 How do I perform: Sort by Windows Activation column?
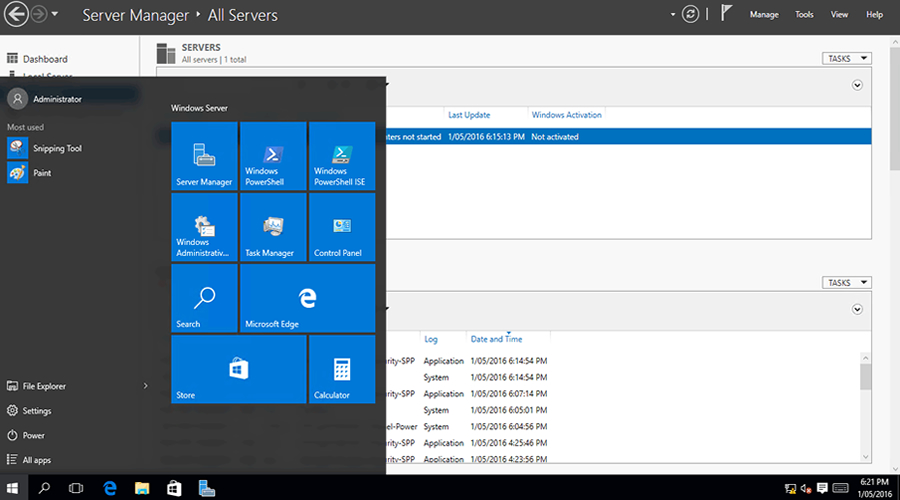click(567, 115)
